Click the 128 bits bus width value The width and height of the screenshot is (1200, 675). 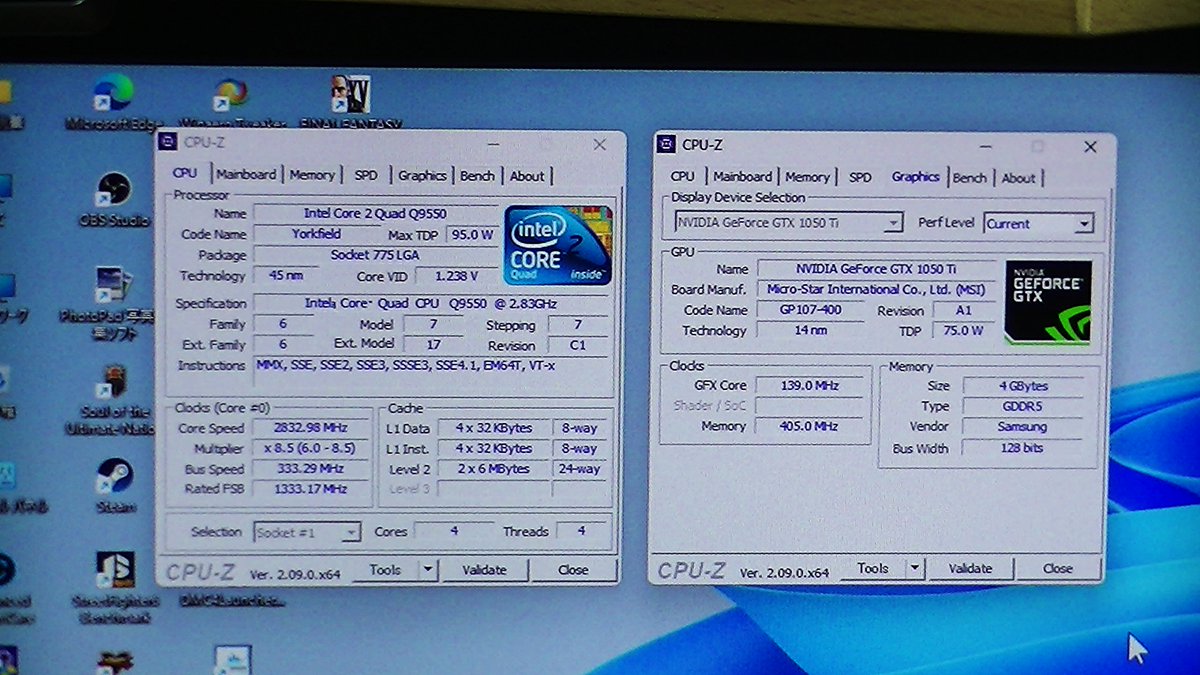click(1022, 448)
